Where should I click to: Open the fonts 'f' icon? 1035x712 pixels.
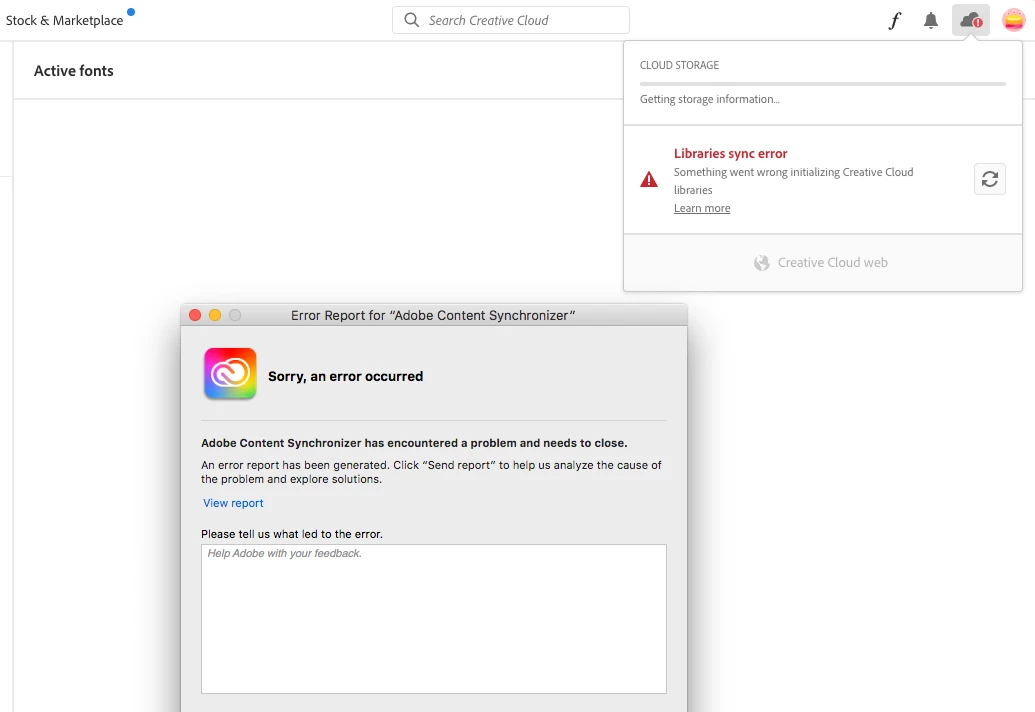894,20
